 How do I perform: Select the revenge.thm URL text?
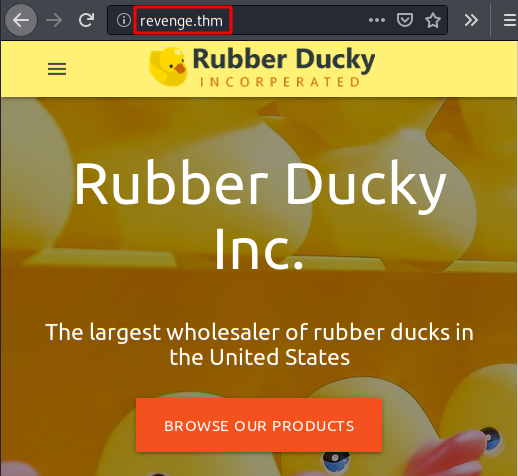pyautogui.click(x=181, y=21)
